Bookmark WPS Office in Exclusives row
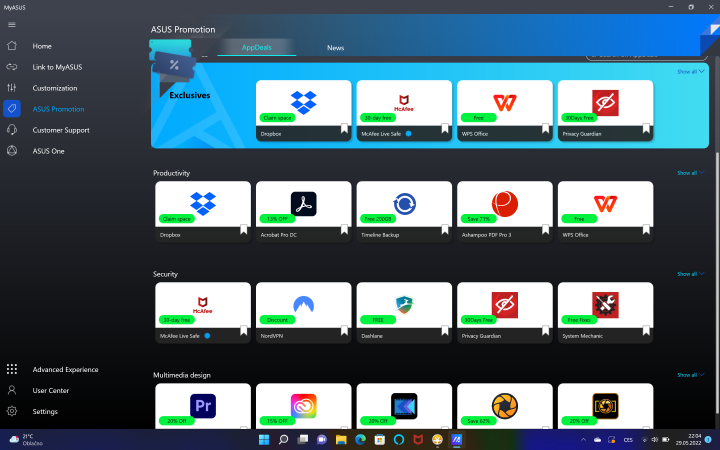This screenshot has width=720, height=450. [545, 129]
